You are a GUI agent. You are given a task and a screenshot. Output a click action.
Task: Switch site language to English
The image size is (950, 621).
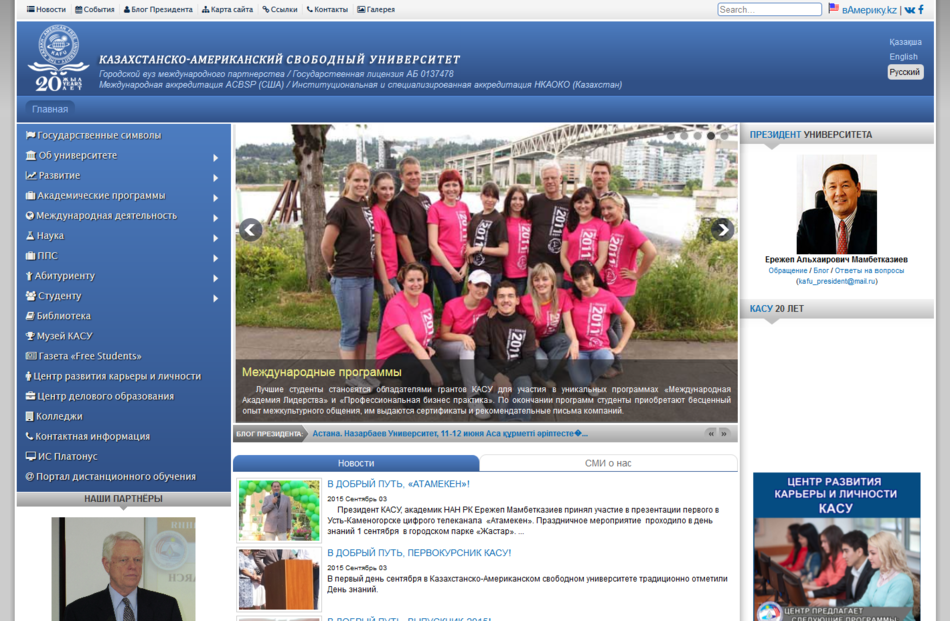(903, 56)
